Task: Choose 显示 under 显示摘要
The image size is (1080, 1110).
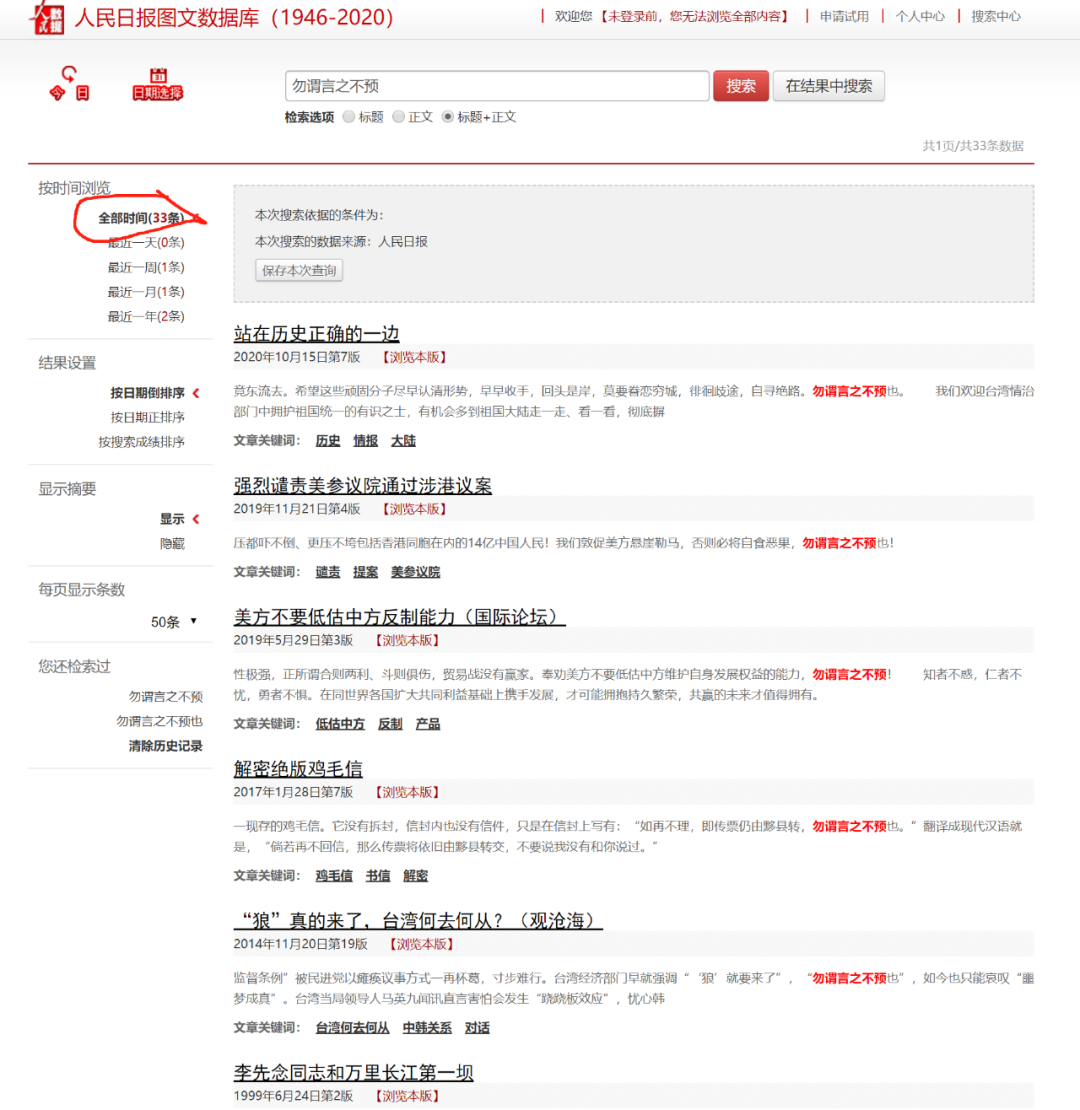Action: click(172, 519)
